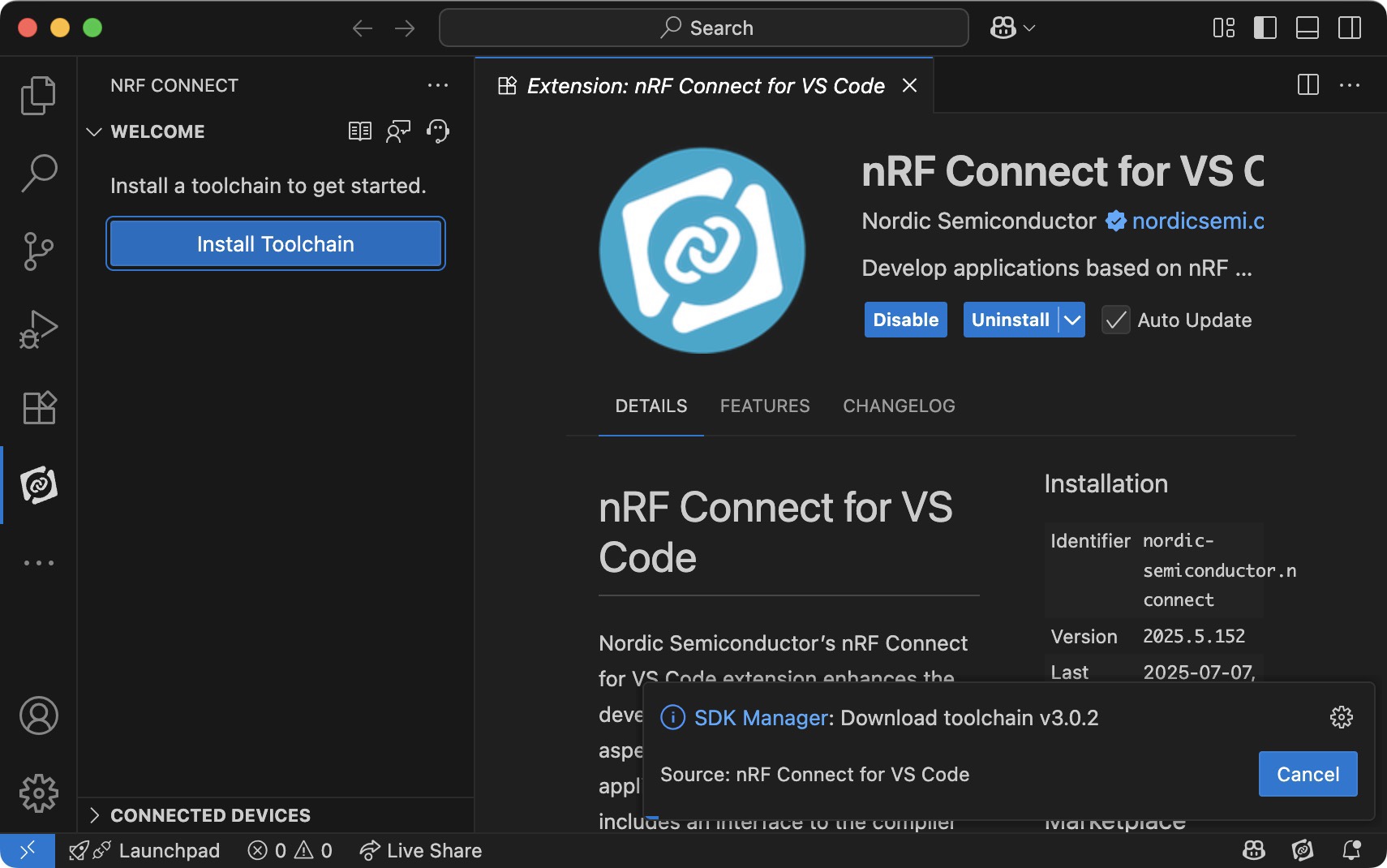Click the Install Toolchain button
Screen dimensions: 1387x868
pos(276,244)
